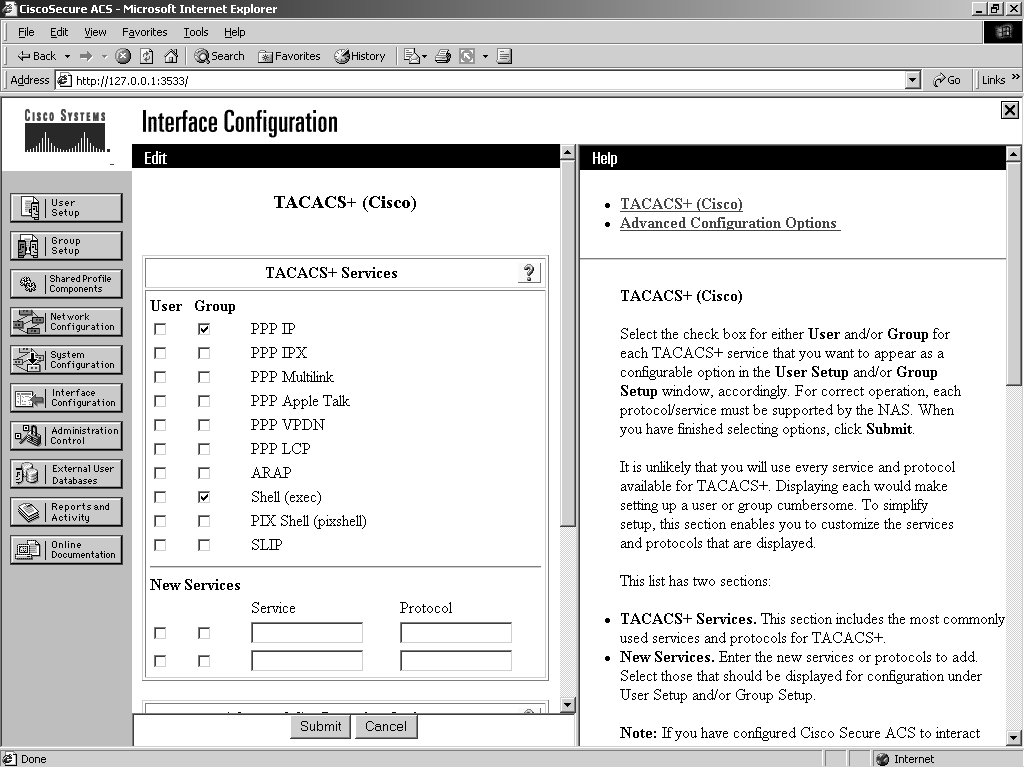
Task: Check the Group checkbox for PPP Apple Talk
Action: 204,401
